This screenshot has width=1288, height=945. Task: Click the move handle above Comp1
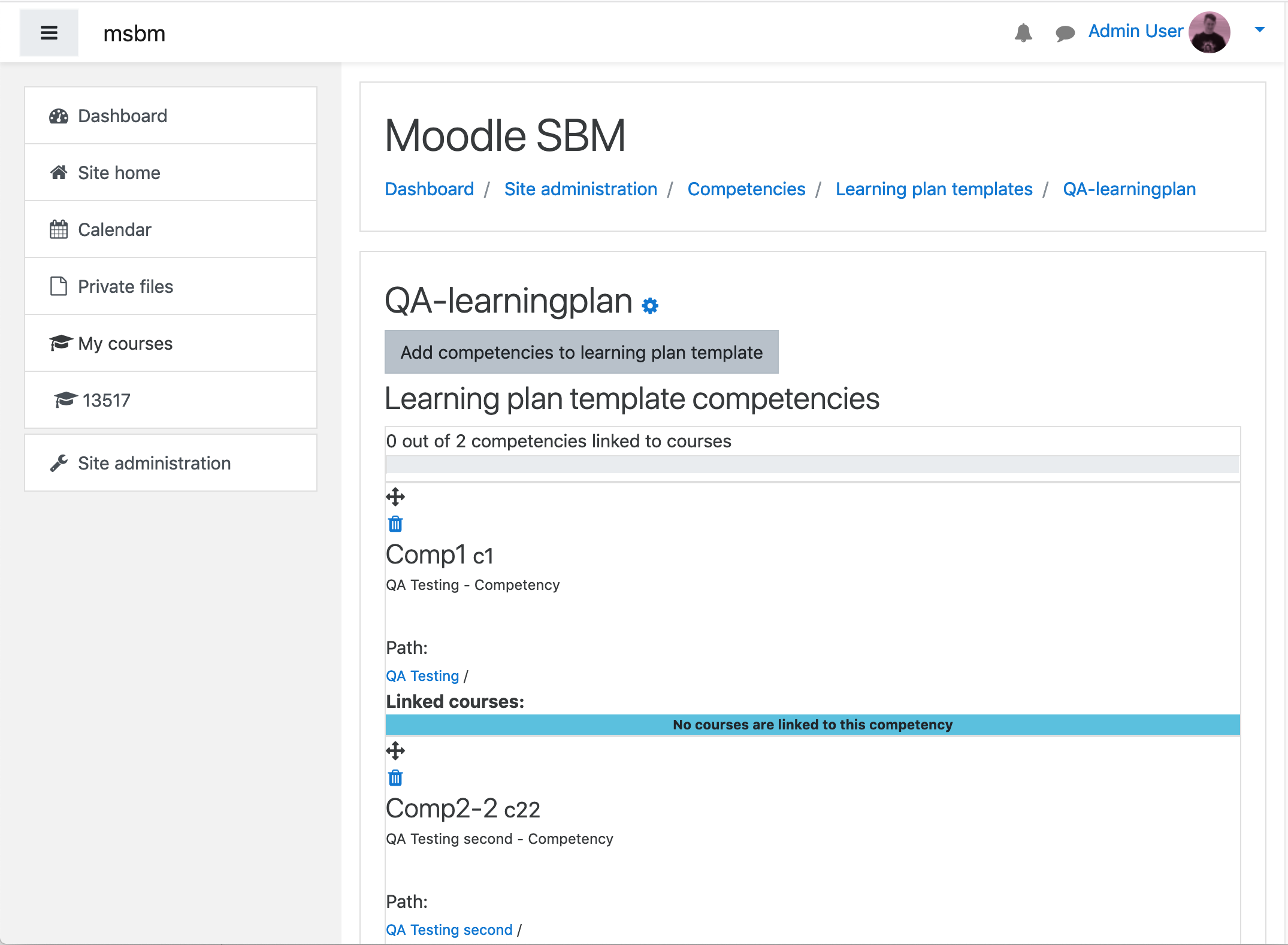click(x=395, y=496)
